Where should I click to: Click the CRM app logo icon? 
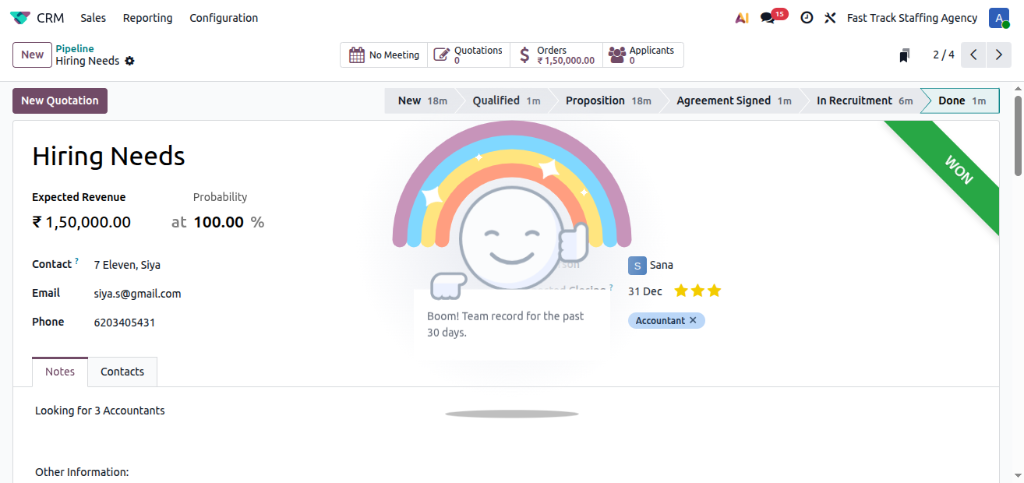(19, 18)
